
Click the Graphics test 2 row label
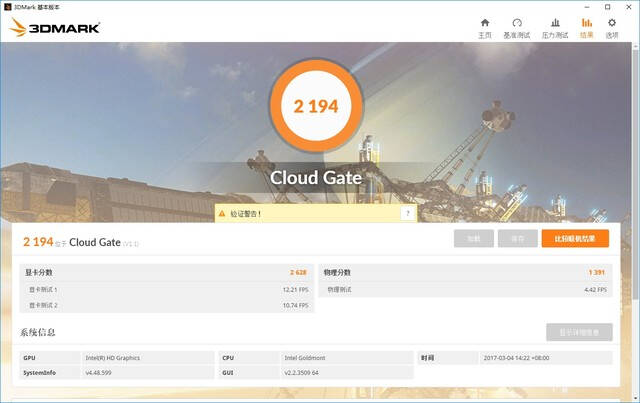pyautogui.click(x=43, y=305)
